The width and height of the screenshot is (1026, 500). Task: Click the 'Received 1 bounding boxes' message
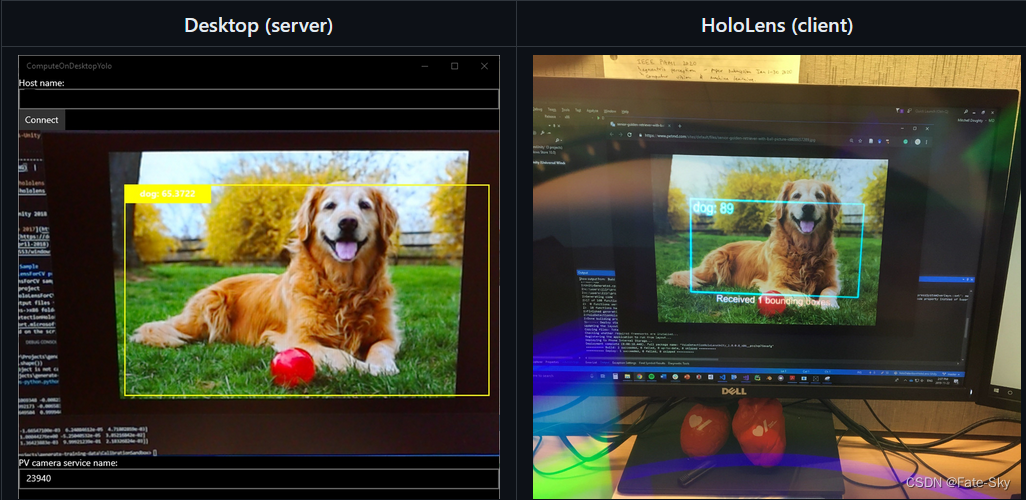point(775,300)
